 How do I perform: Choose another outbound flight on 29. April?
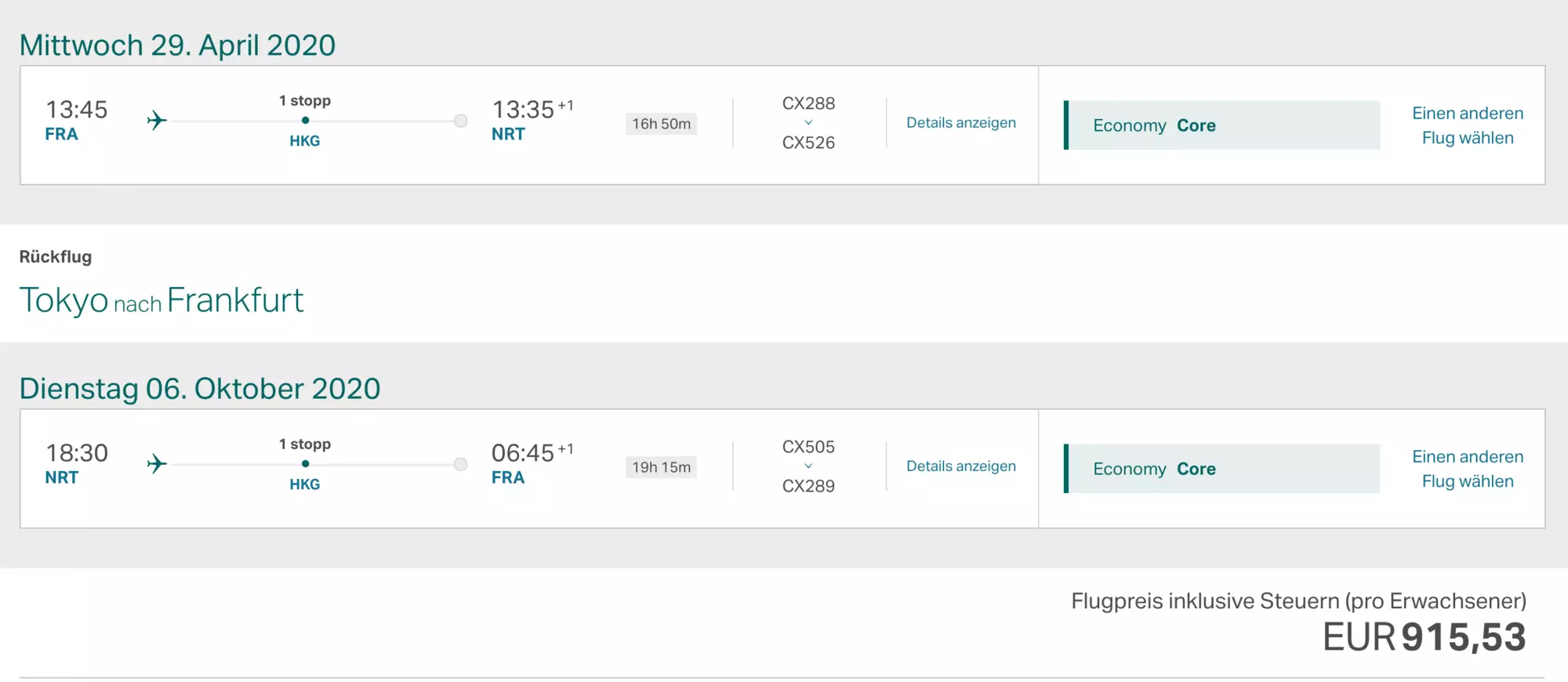[1468, 125]
